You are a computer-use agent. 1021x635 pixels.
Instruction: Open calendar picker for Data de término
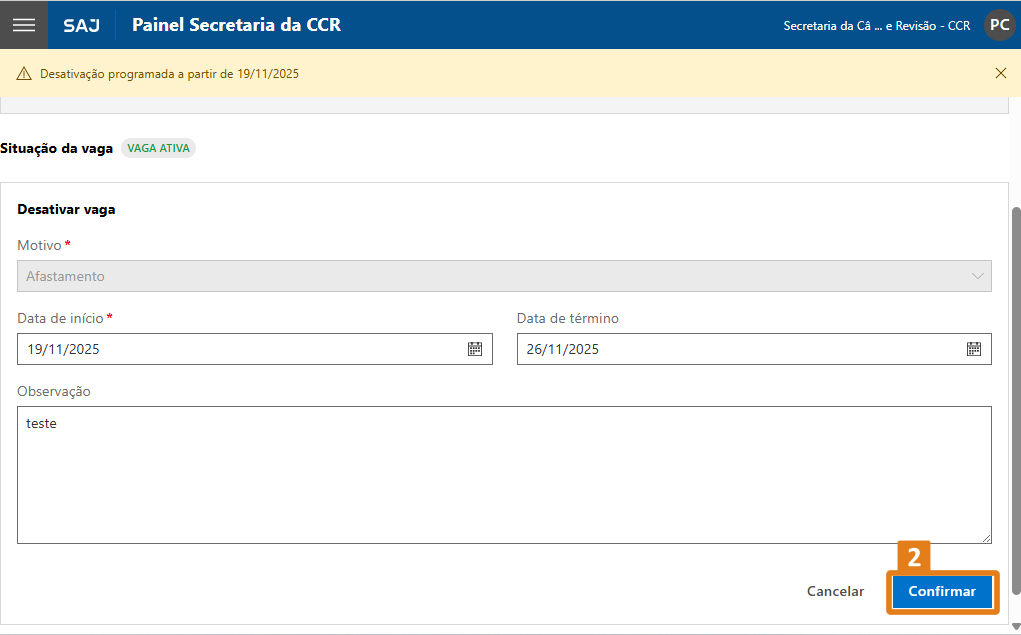coord(974,349)
